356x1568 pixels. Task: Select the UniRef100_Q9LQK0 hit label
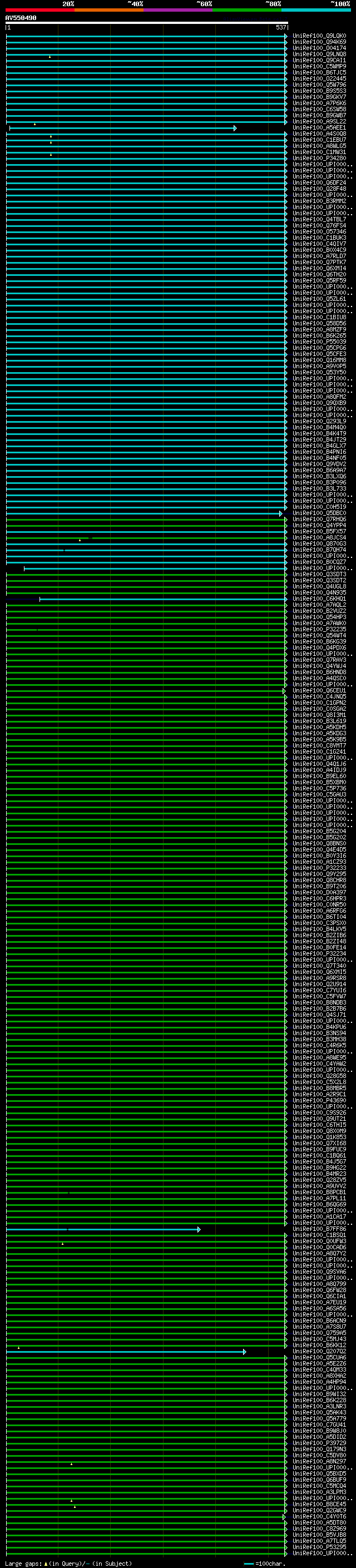coord(319,36)
